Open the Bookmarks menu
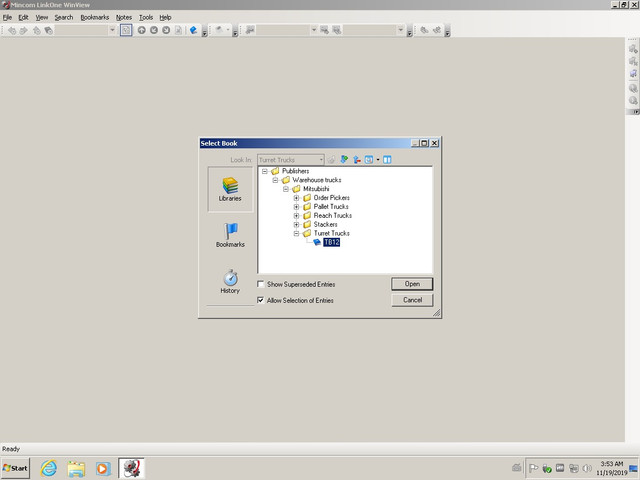Image resolution: width=640 pixels, height=480 pixels. 95,17
